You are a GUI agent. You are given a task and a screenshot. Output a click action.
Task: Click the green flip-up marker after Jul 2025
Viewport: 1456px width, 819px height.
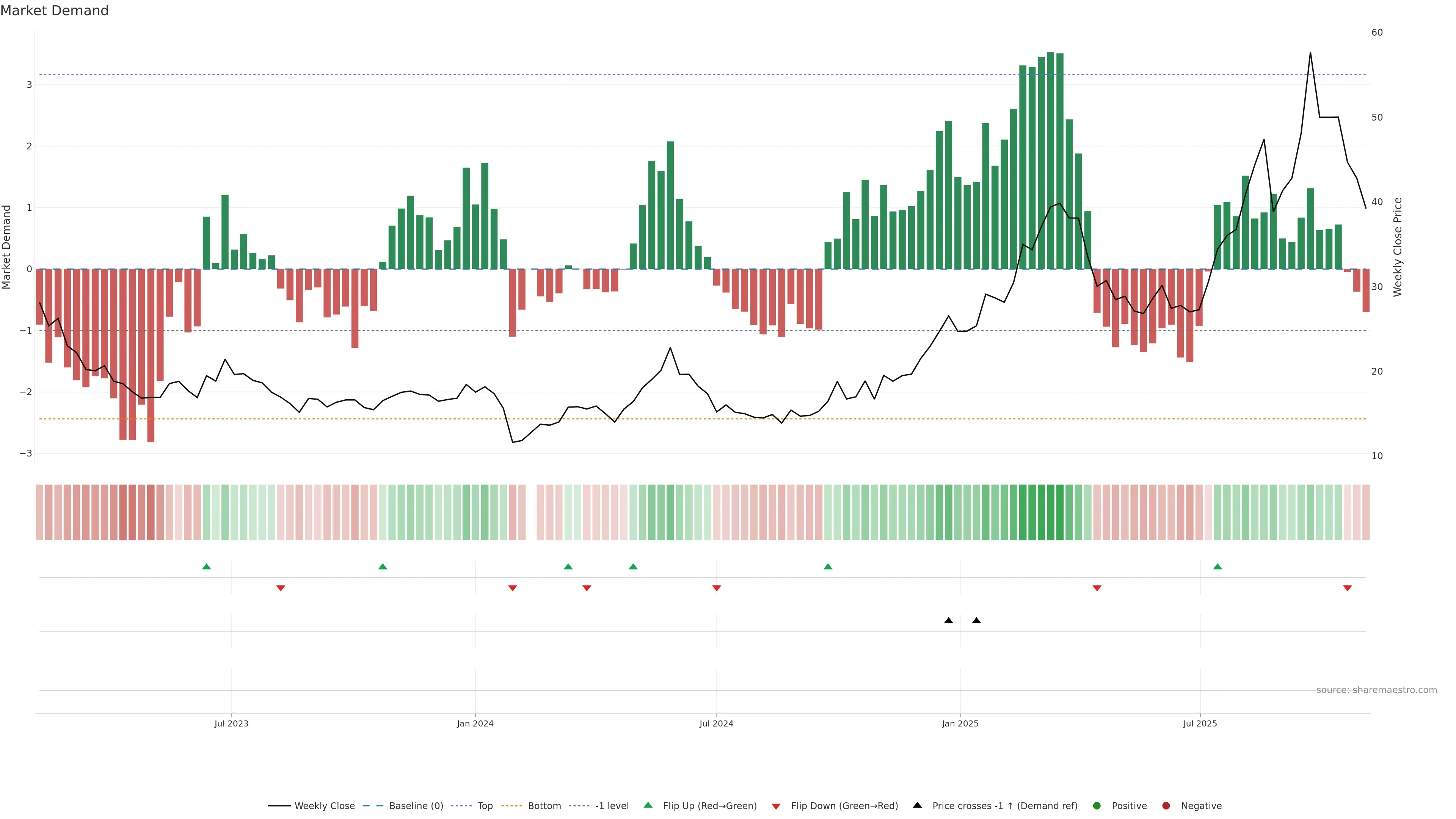(1218, 566)
